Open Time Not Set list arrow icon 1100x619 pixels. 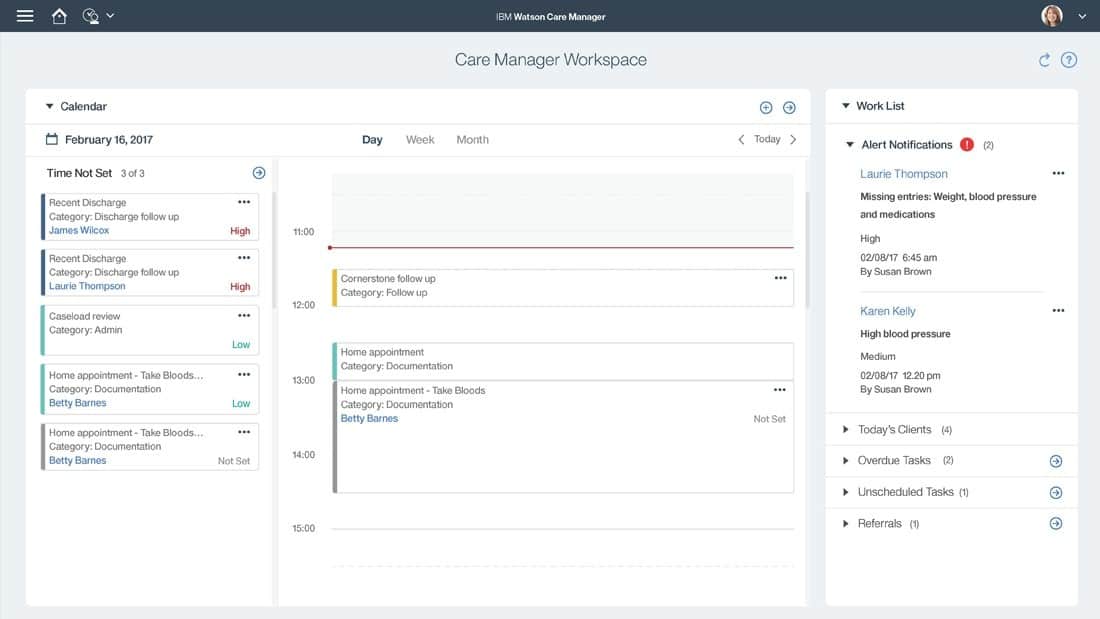pyautogui.click(x=259, y=173)
